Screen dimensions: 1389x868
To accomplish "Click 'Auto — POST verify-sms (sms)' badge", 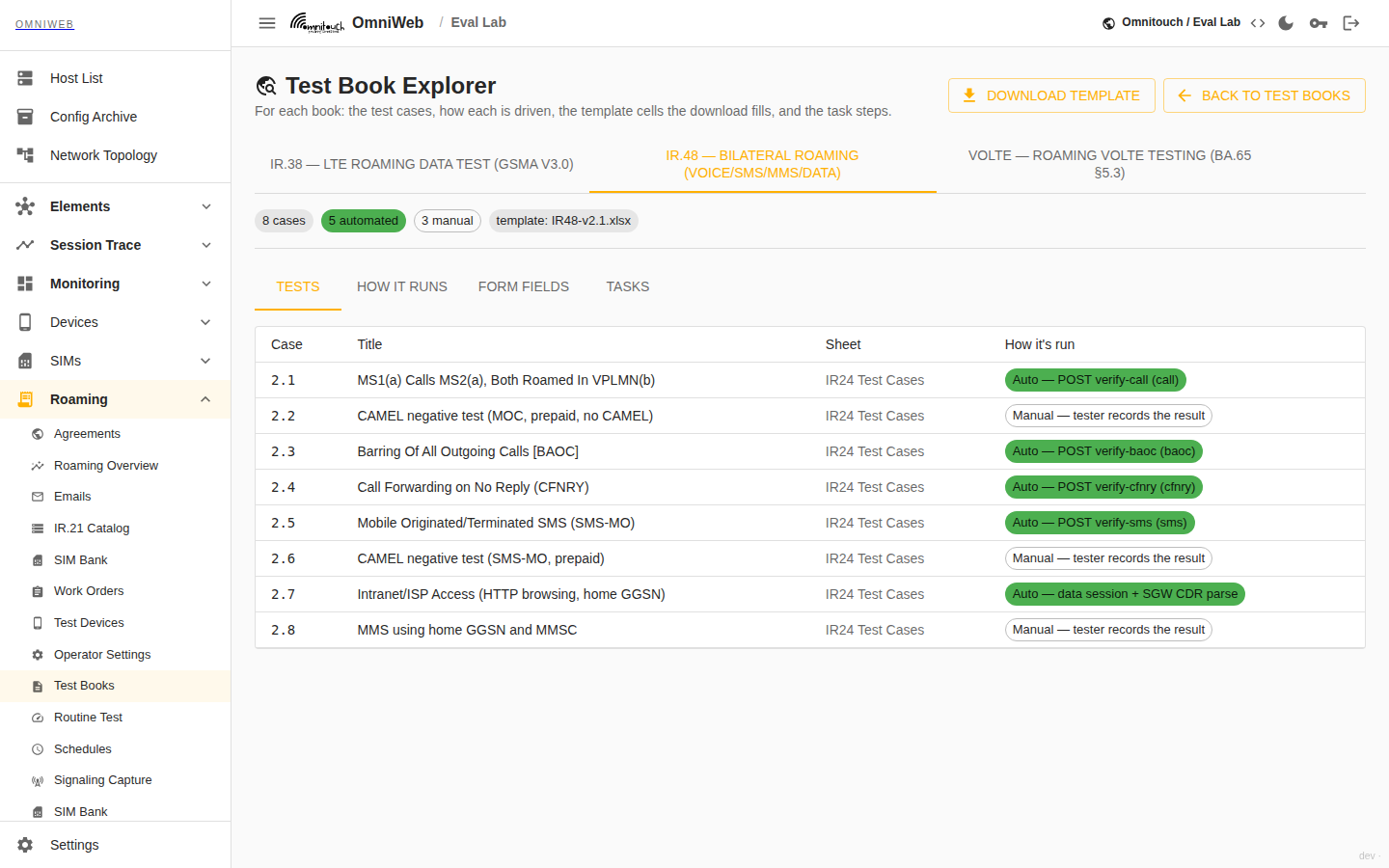I will [1100, 523].
